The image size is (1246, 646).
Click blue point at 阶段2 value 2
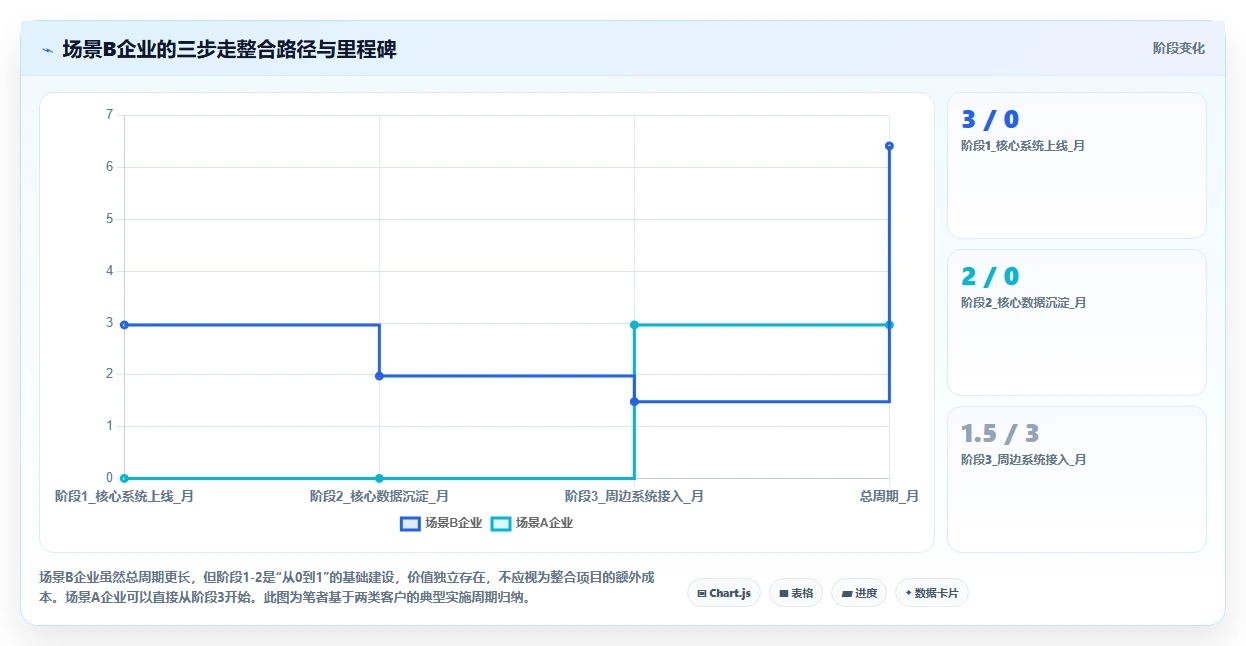tap(379, 376)
